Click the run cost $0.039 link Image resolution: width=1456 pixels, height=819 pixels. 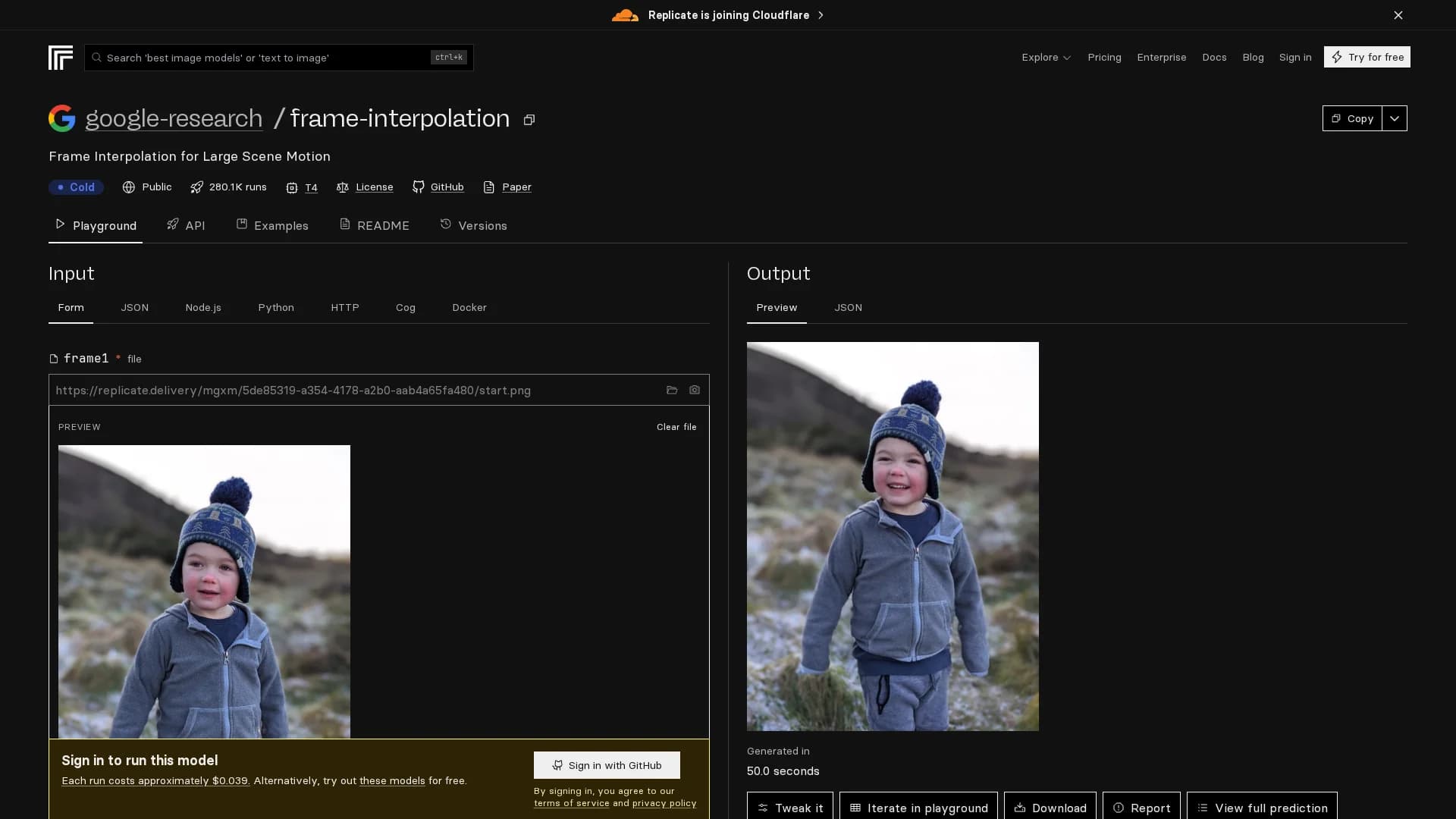[x=155, y=781]
